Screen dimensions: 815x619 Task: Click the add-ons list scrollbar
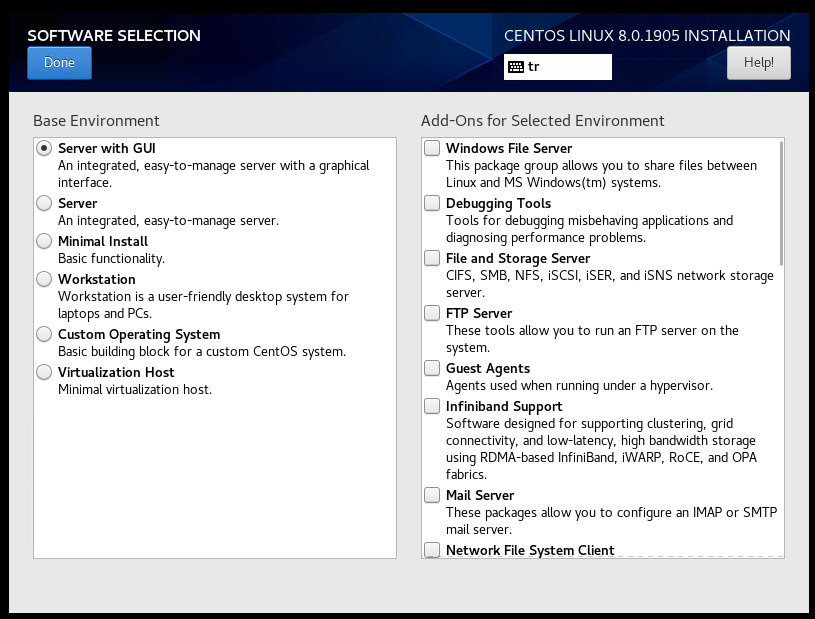(x=781, y=203)
